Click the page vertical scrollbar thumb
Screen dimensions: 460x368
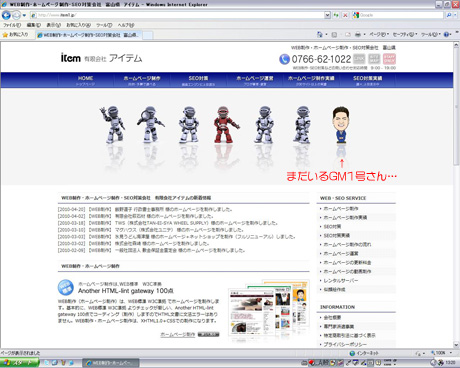pos(456,107)
